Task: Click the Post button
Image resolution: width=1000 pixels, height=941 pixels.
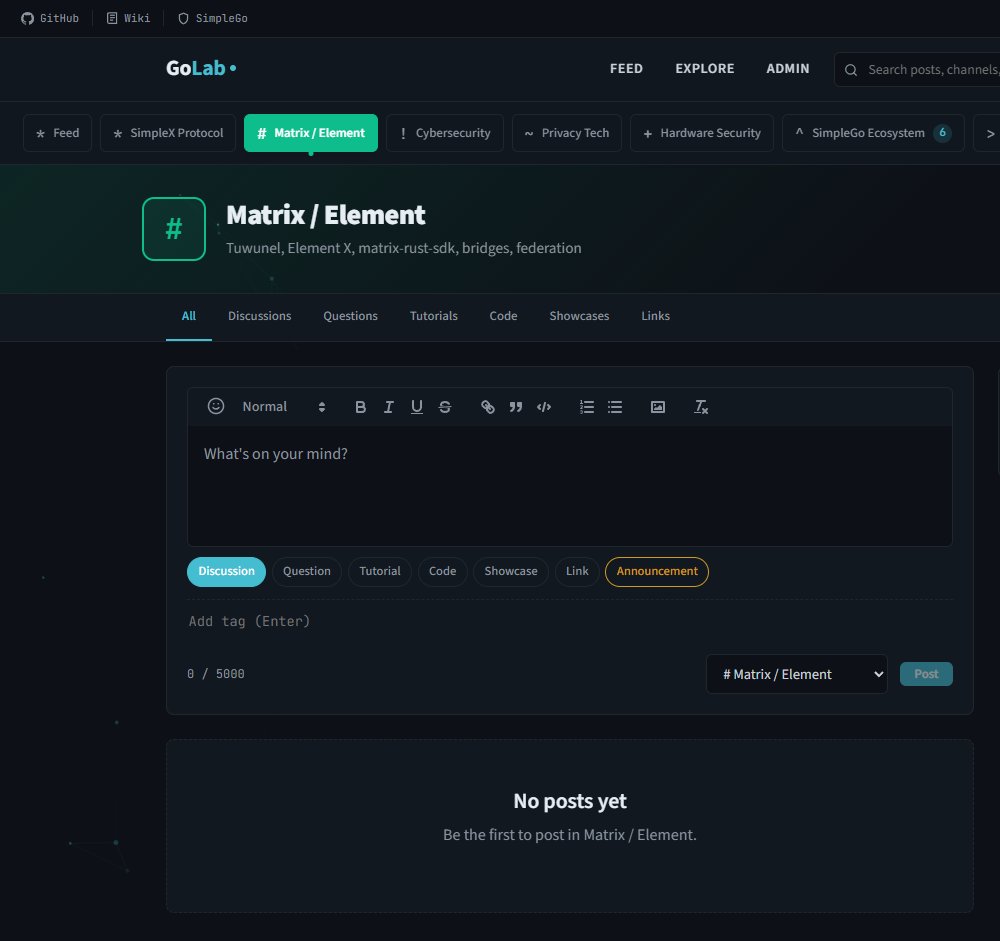Action: (926, 674)
